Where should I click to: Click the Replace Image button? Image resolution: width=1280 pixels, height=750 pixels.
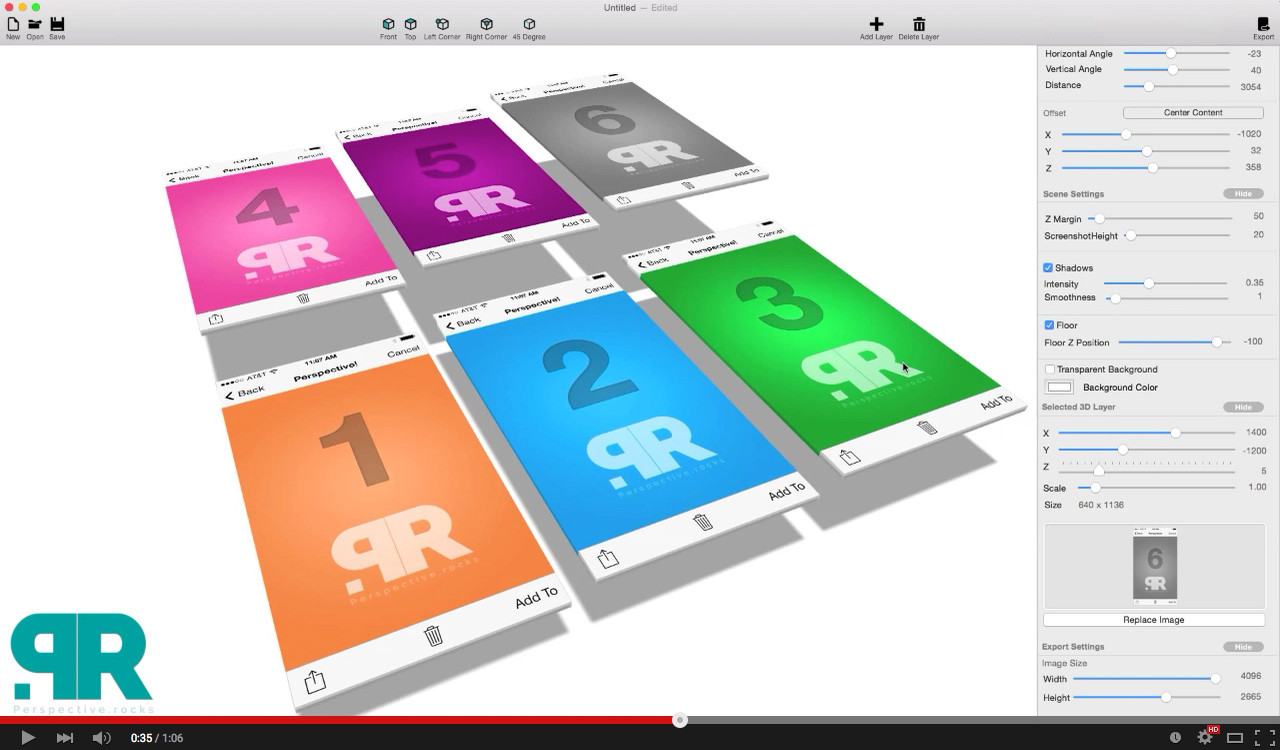[x=1153, y=620]
